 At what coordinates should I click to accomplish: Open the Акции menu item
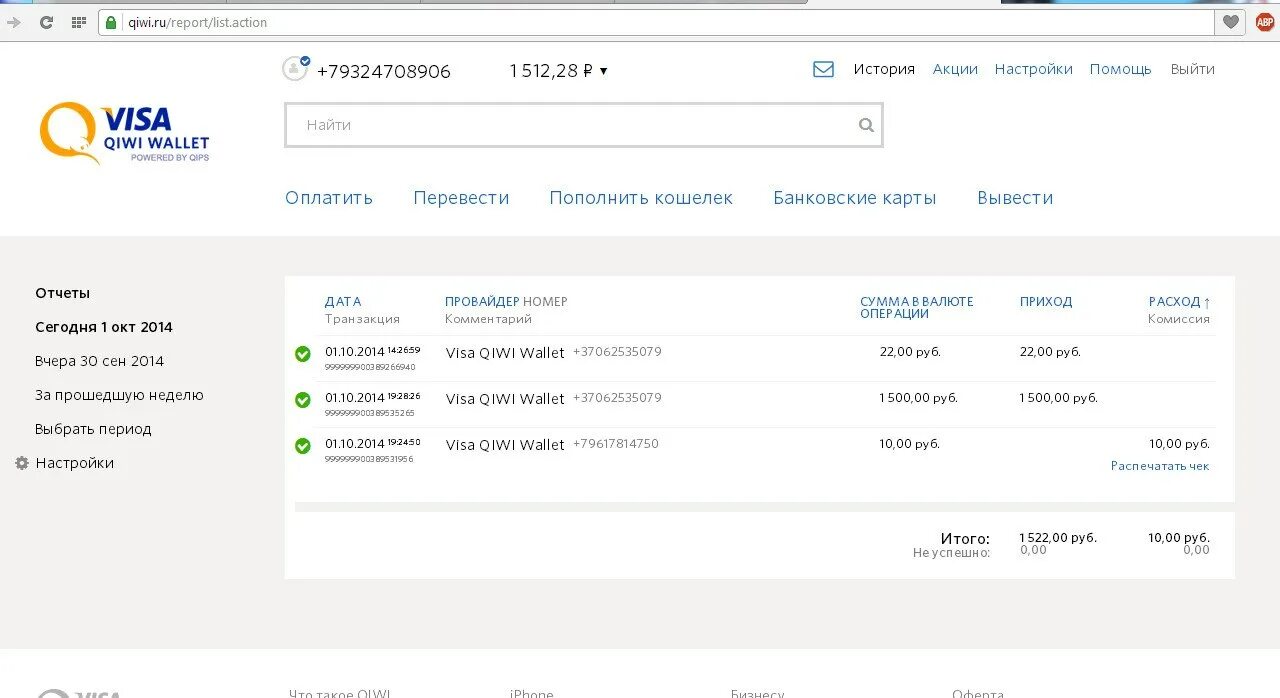click(x=955, y=69)
